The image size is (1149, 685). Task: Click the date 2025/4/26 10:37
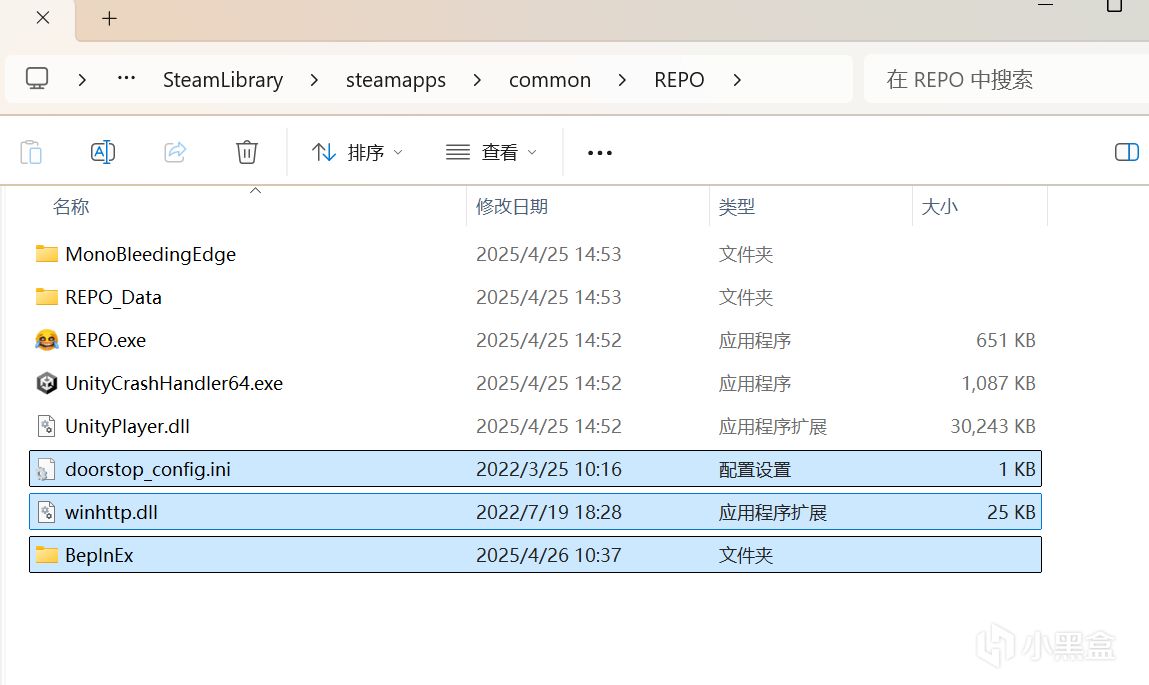coord(549,555)
